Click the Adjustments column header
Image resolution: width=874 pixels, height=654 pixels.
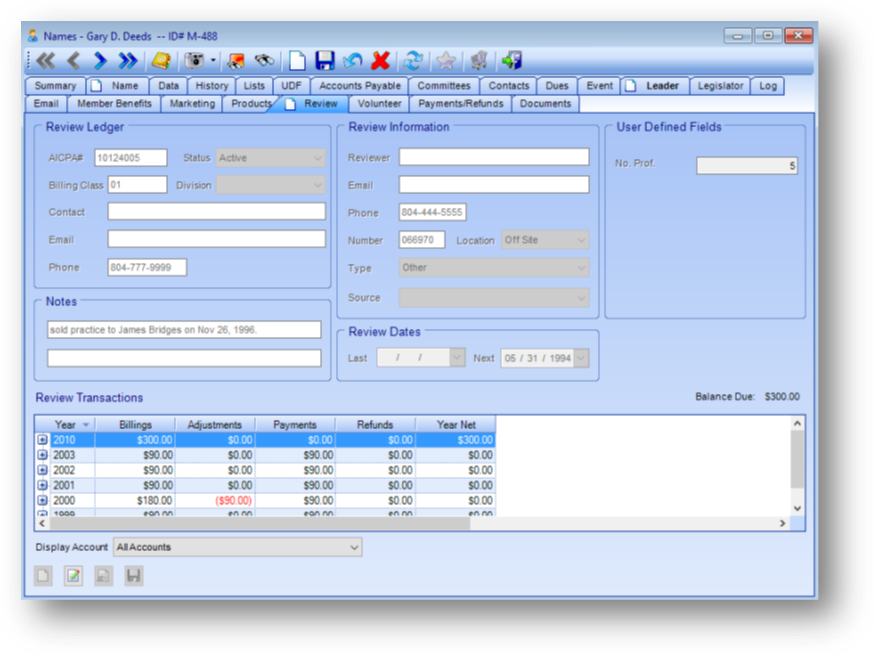215,425
